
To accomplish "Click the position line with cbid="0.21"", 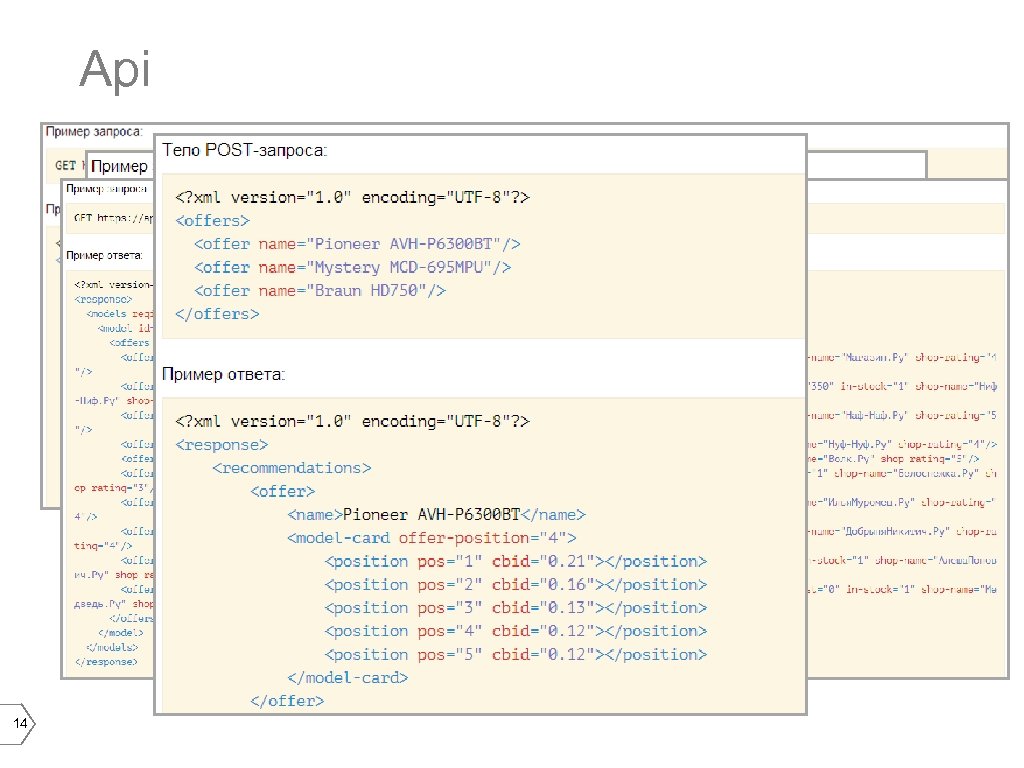I will pyautogui.click(x=516, y=561).
